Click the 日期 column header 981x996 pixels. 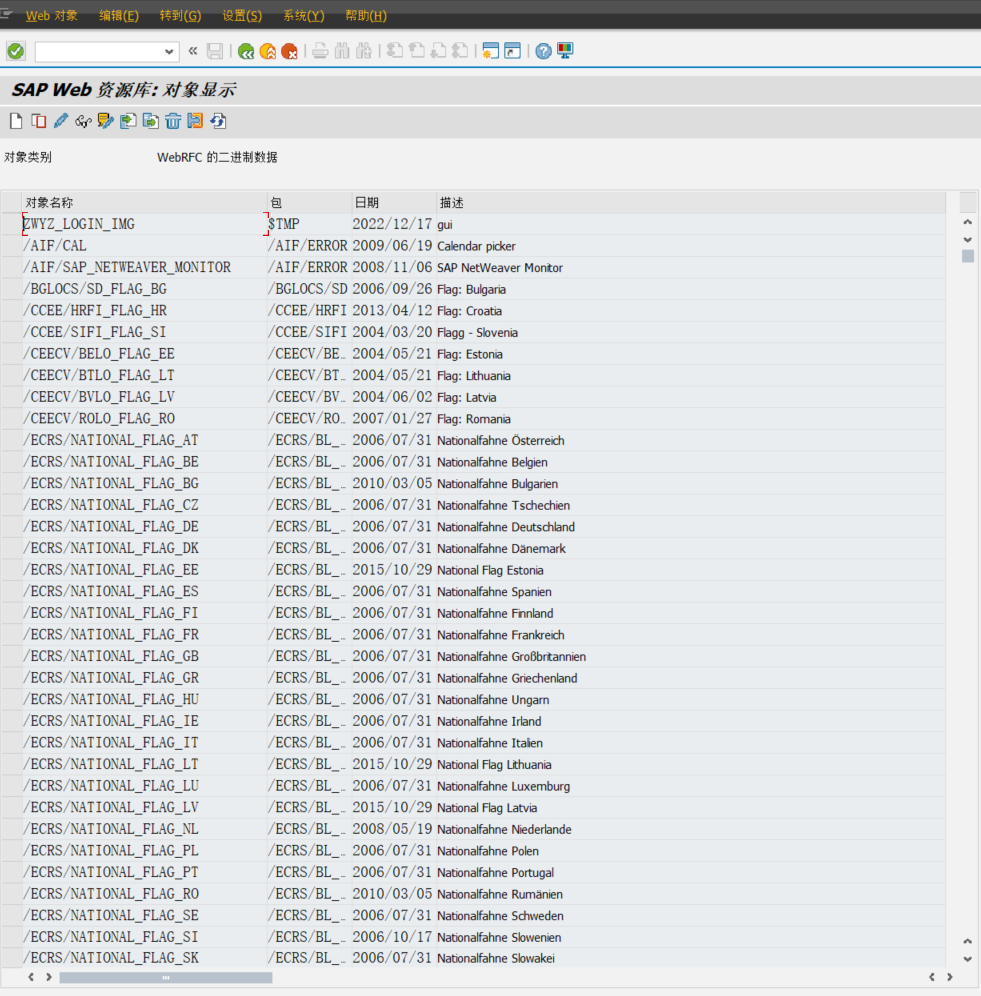click(x=394, y=203)
